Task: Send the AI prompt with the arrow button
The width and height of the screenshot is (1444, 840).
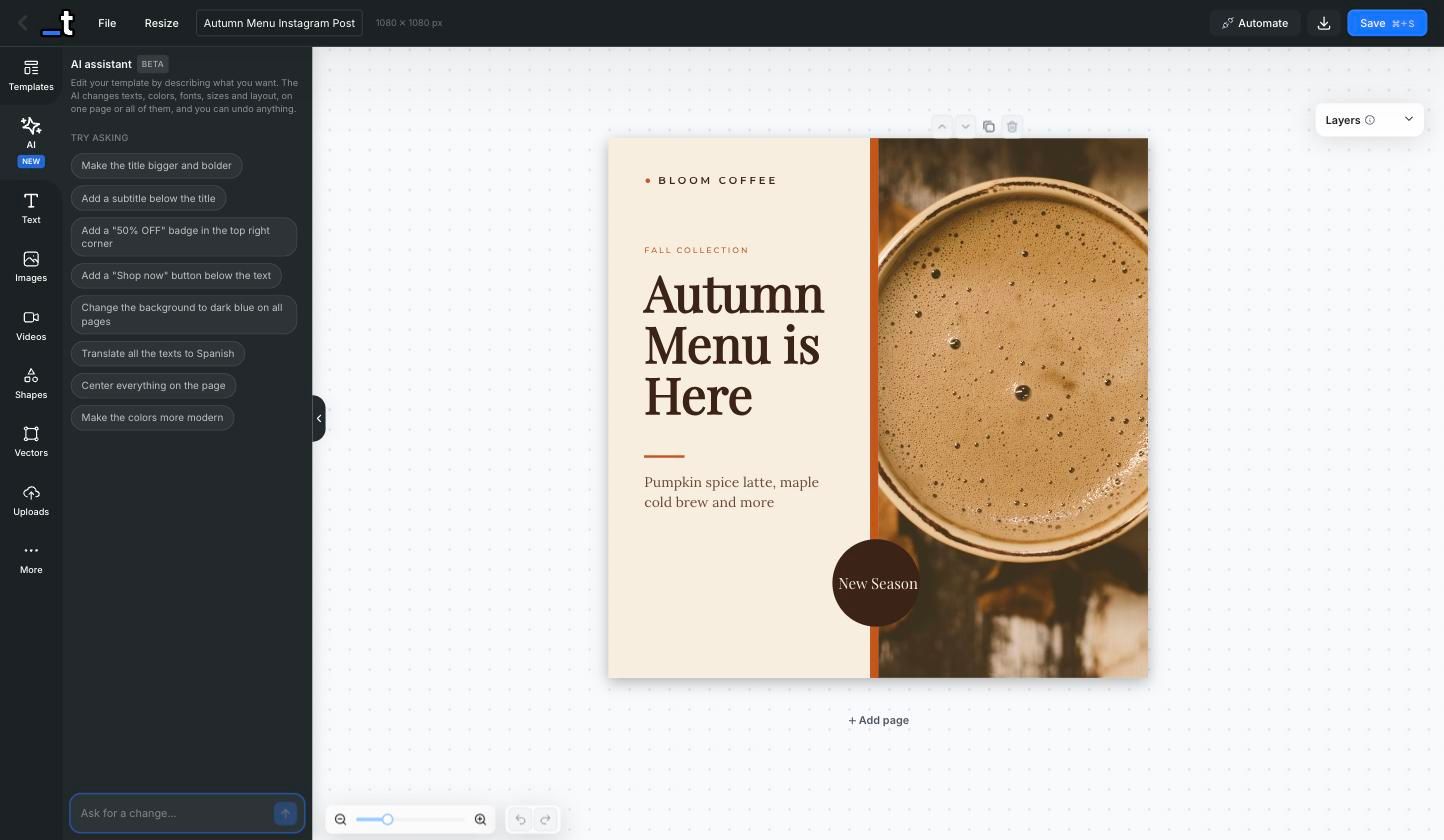Action: (x=285, y=813)
